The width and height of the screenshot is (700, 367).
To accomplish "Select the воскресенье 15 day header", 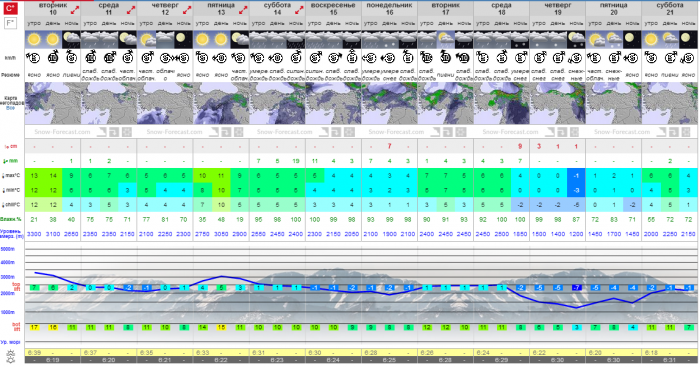I will pos(333,9).
